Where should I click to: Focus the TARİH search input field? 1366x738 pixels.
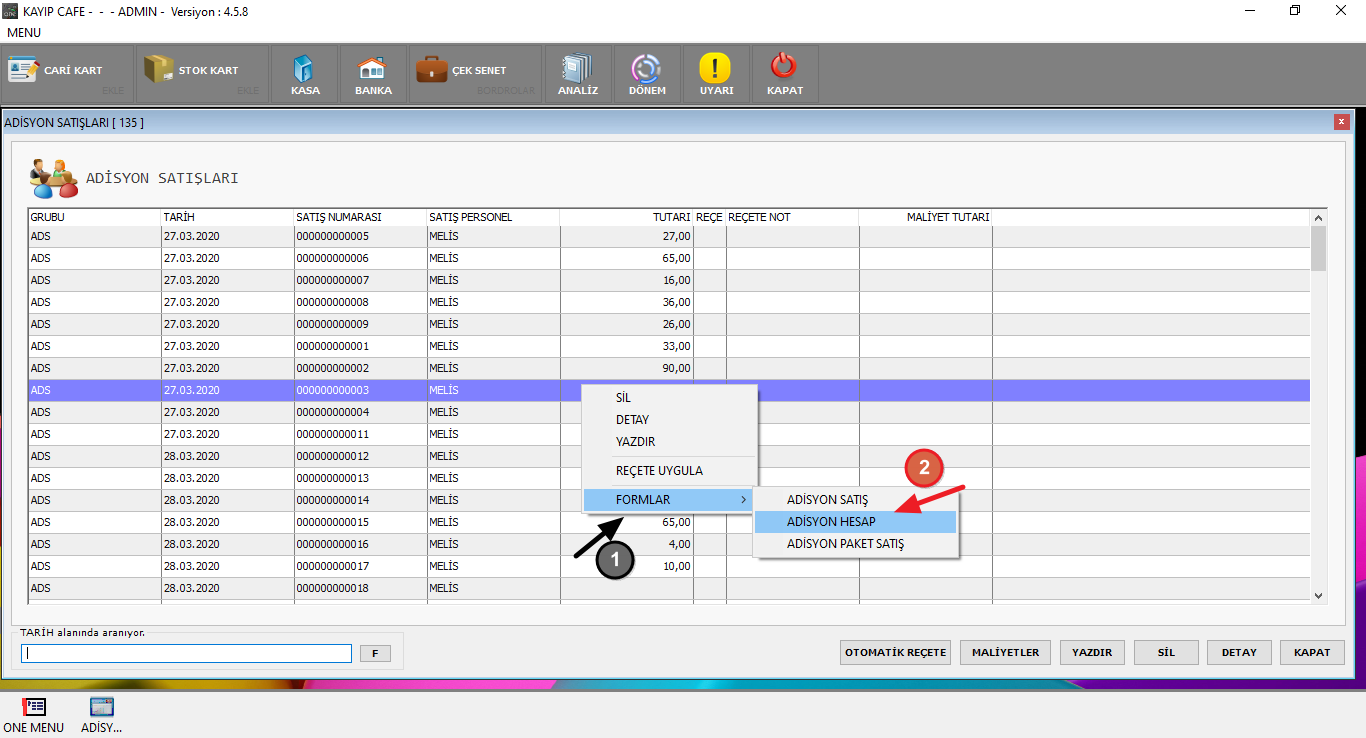[x=187, y=653]
